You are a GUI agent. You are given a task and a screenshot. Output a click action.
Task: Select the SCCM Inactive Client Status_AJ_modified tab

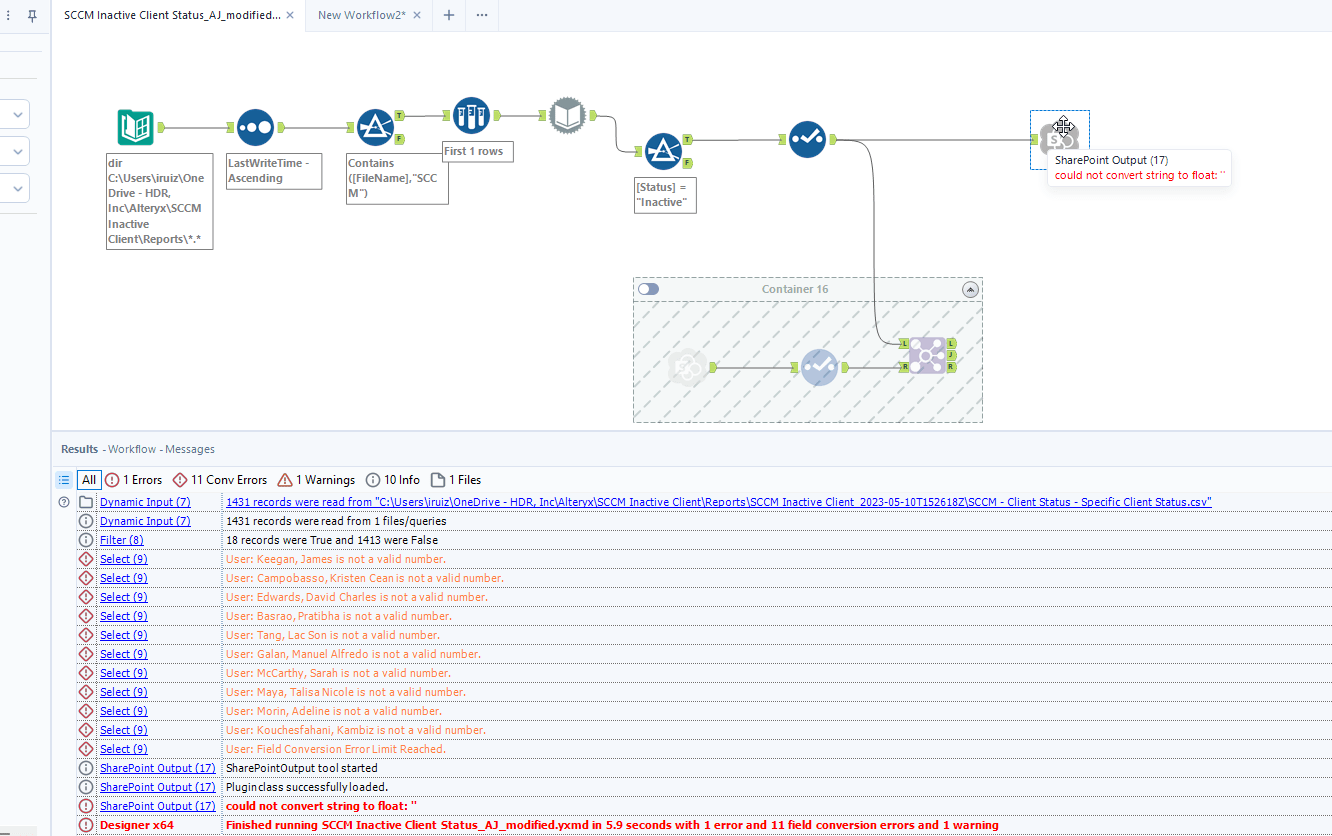[170, 15]
